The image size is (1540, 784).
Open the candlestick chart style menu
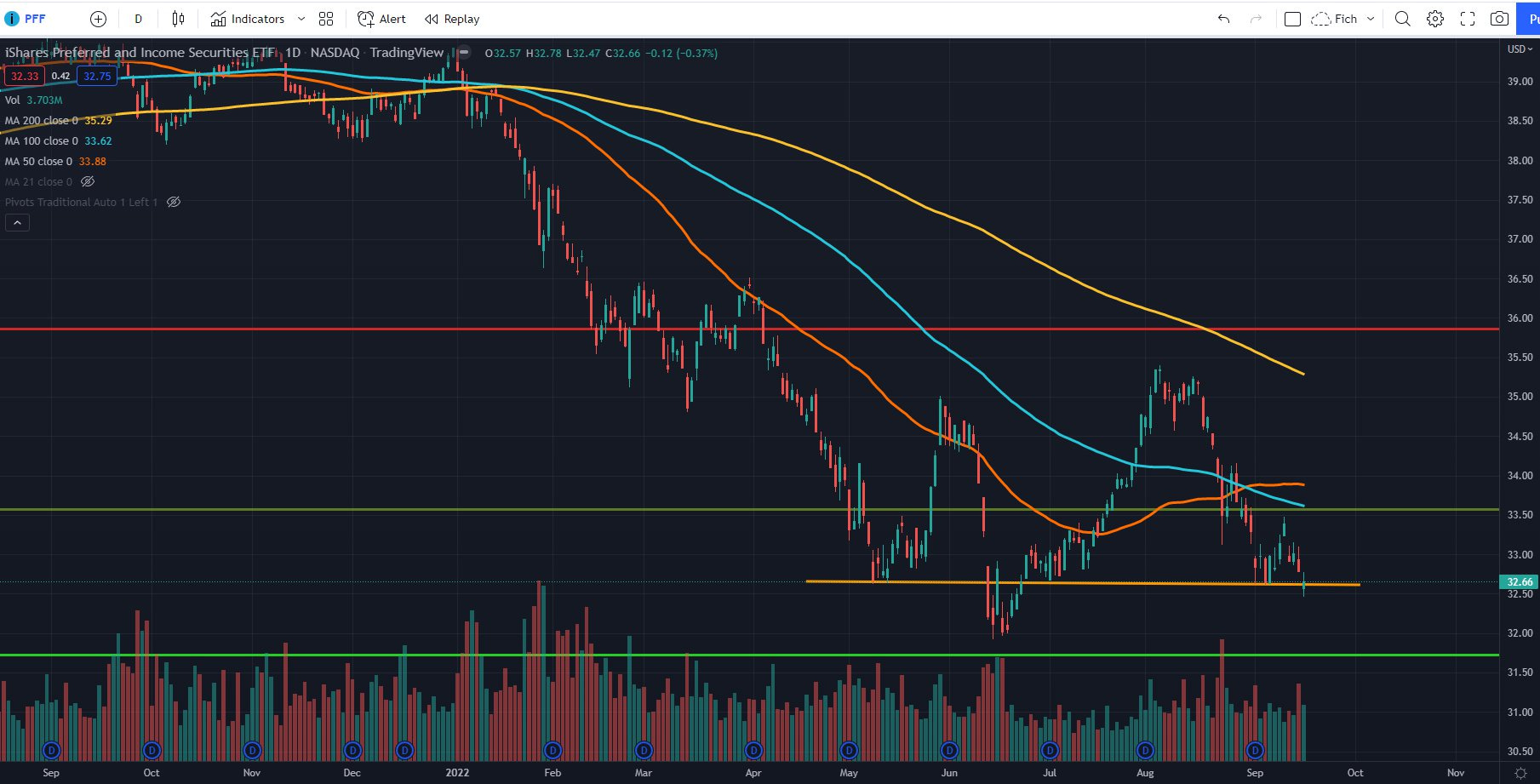pyautogui.click(x=178, y=19)
